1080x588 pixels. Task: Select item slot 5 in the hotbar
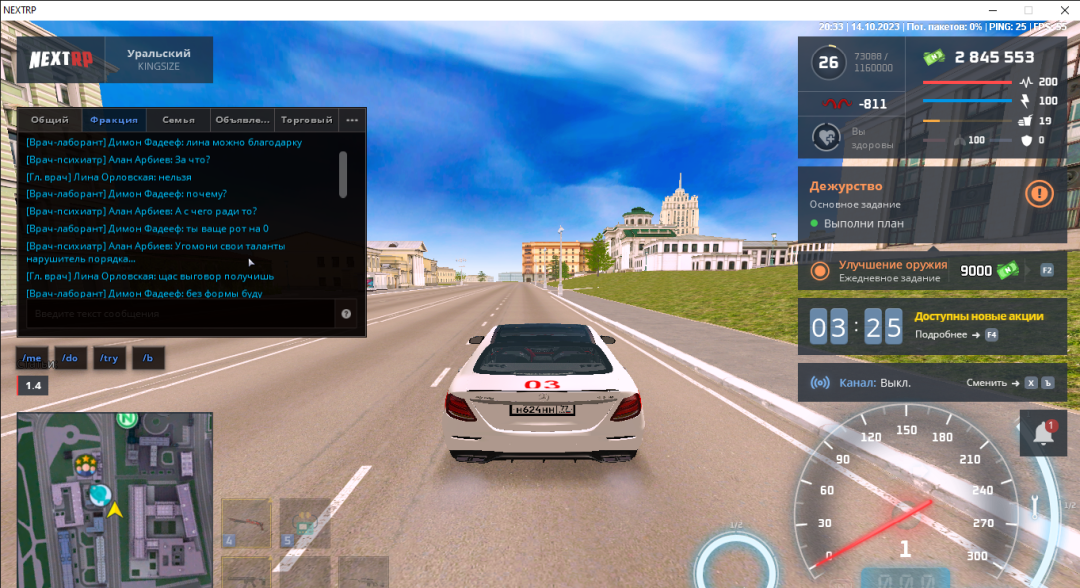[x=304, y=523]
